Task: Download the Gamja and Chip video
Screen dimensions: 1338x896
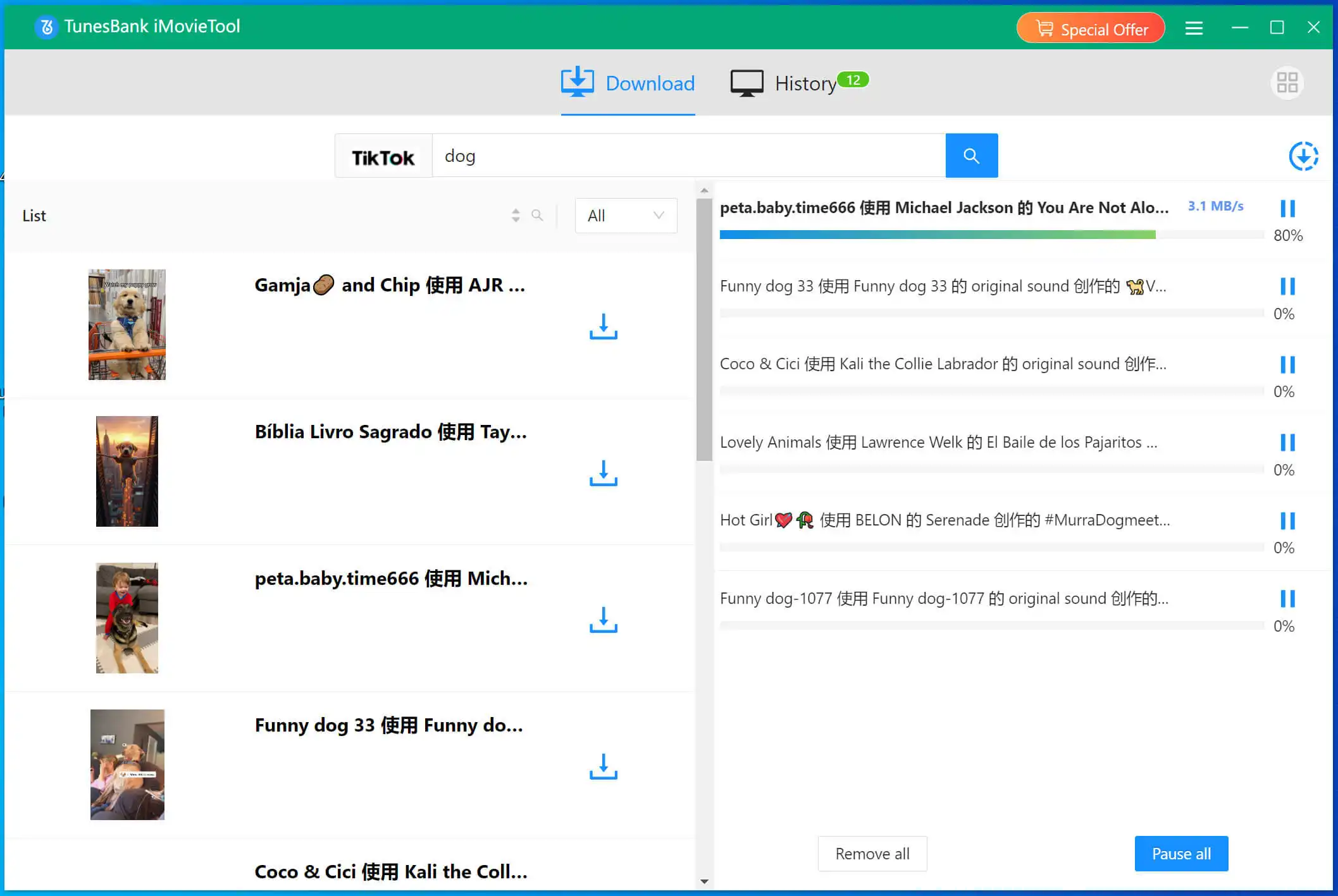Action: coord(603,326)
